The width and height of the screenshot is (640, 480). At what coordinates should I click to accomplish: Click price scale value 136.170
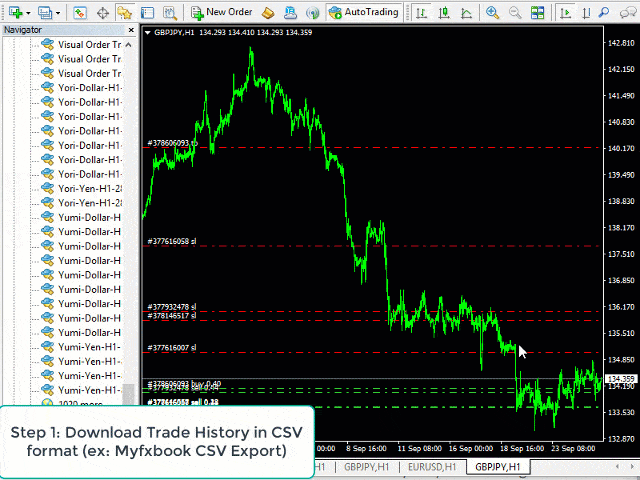coord(621,307)
